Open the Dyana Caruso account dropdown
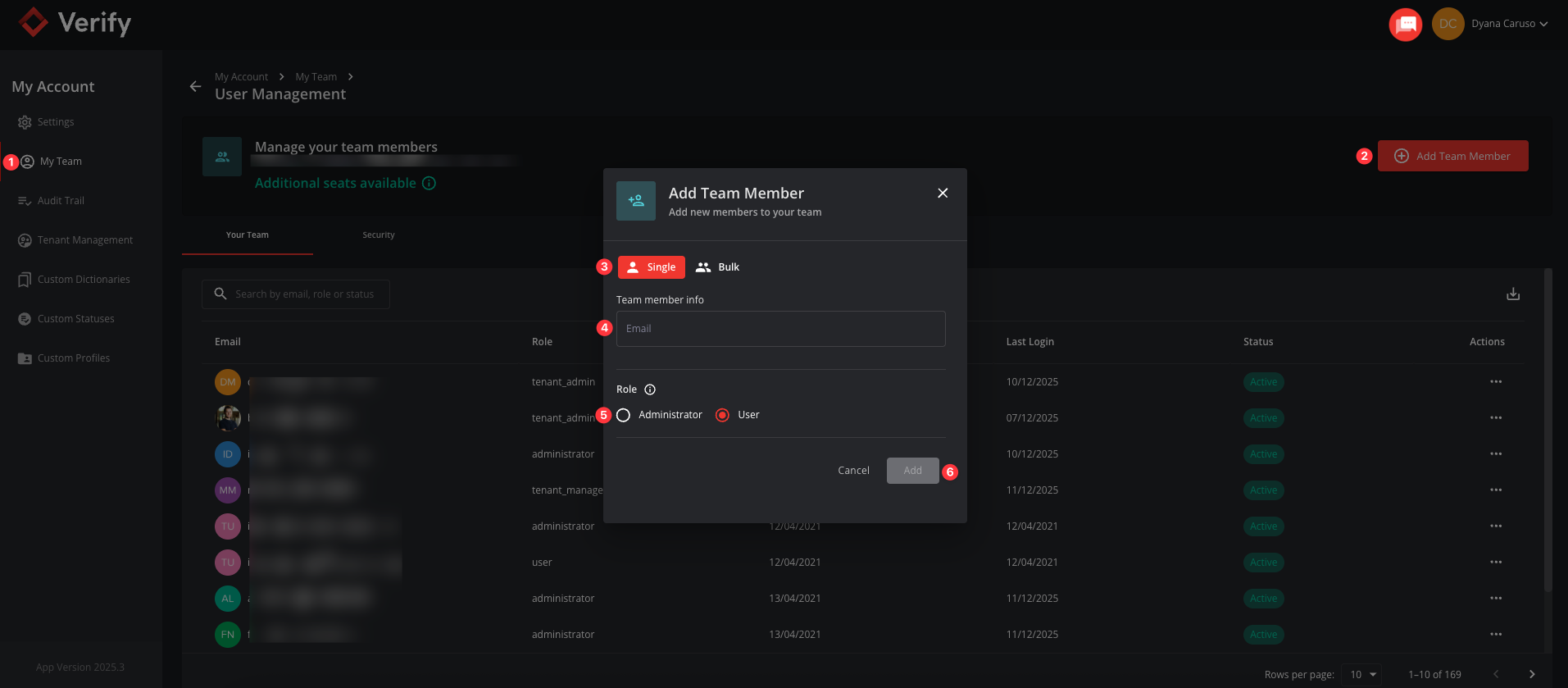The width and height of the screenshot is (1568, 688). 1508,24
